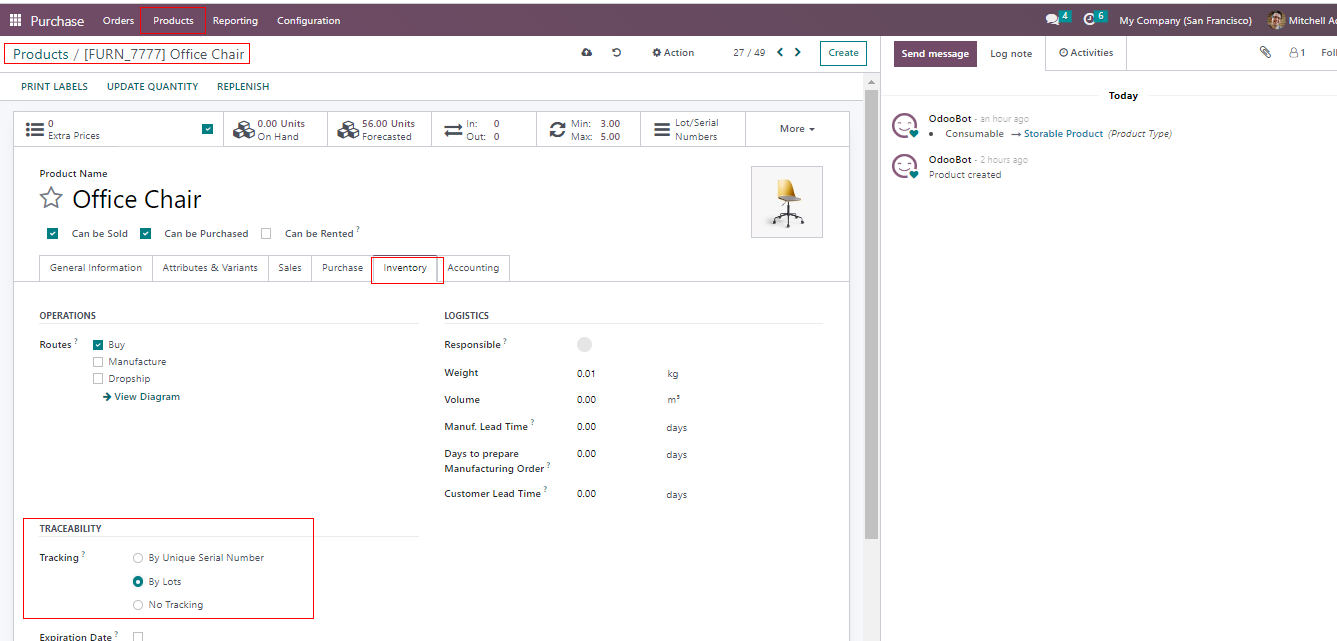The width and height of the screenshot is (1337, 641).
Task: Toggle the Can be Rented checkbox
Action: click(x=266, y=234)
